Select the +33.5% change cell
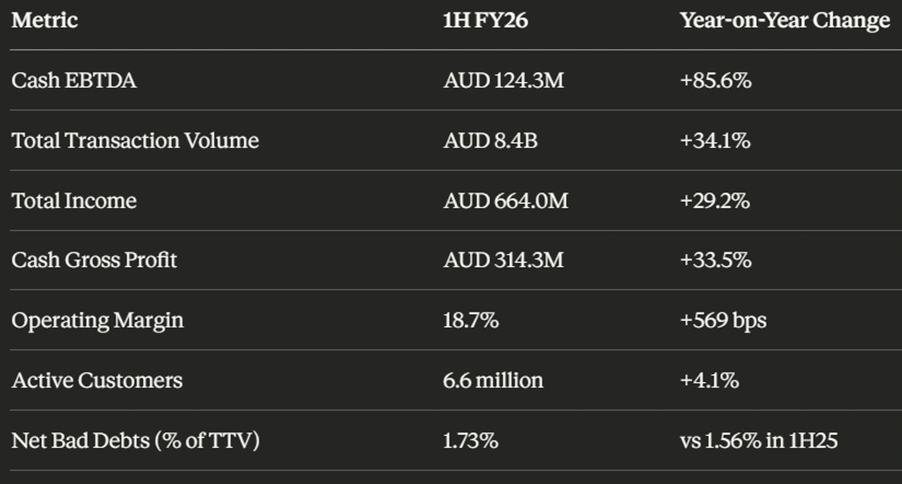The image size is (902, 484). click(715, 261)
